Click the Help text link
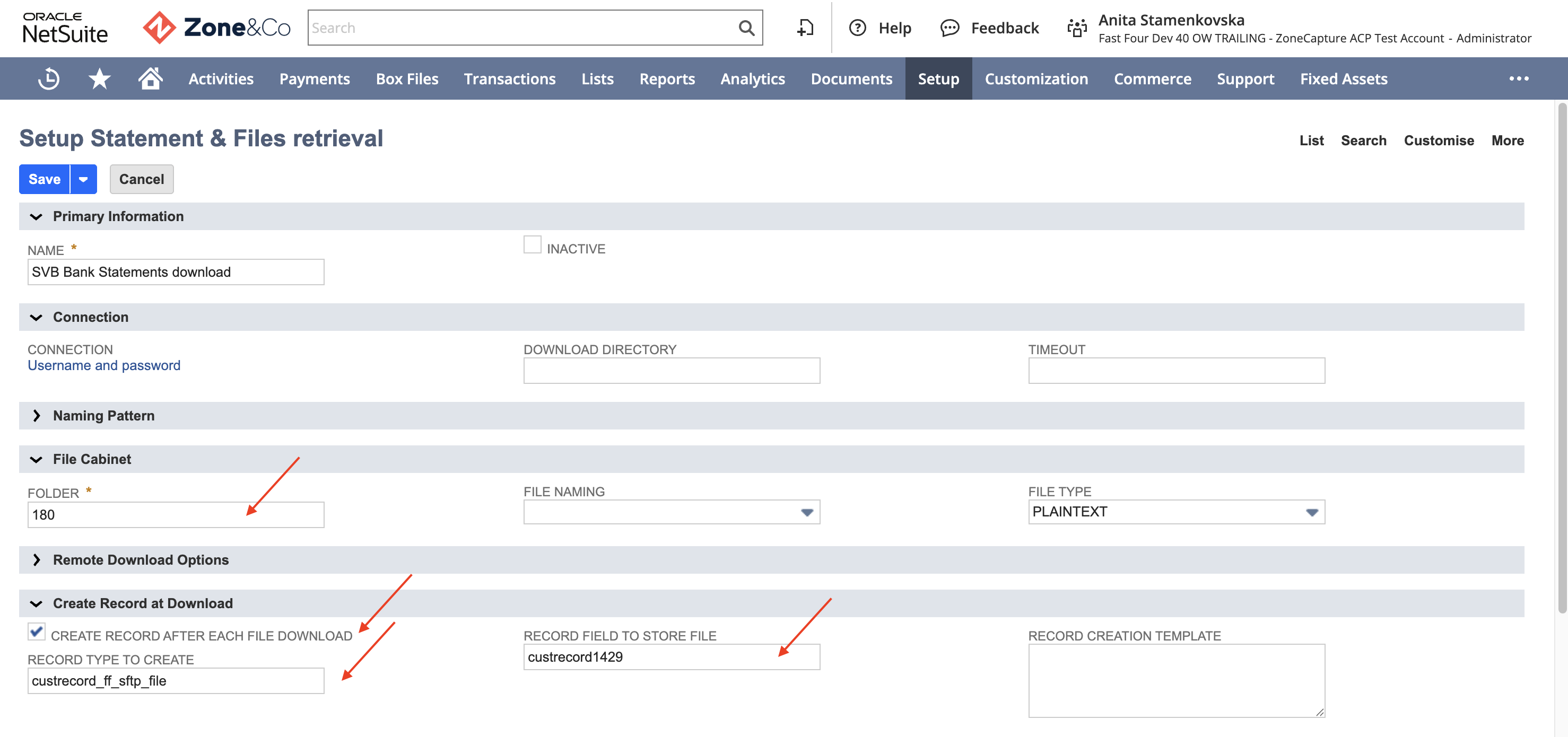 point(895,28)
